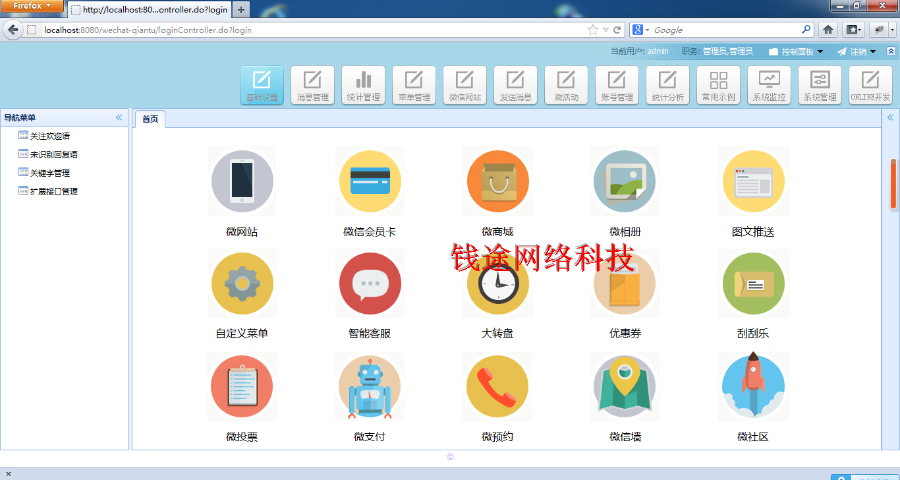Screen dimensions: 900x480
Task: Open the 微活动 toolbar module
Action: pos(566,85)
